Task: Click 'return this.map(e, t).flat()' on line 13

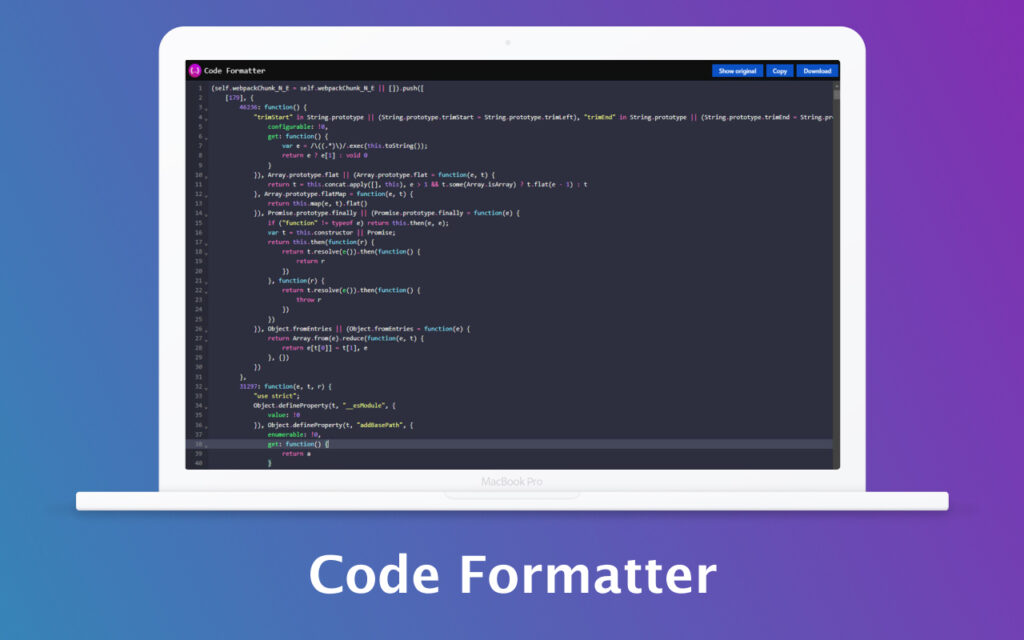Action: point(317,204)
